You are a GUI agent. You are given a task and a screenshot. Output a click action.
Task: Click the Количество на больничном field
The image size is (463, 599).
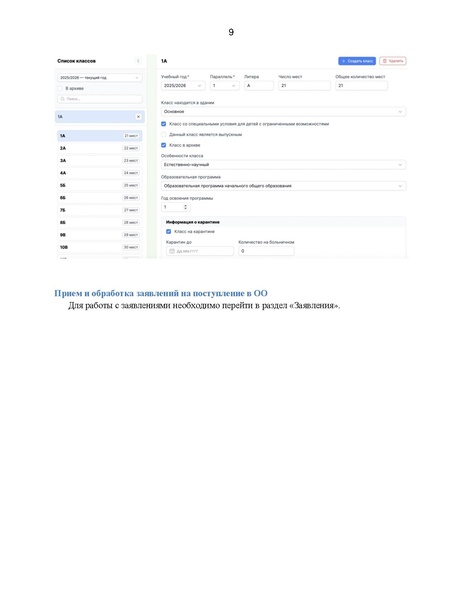click(266, 251)
